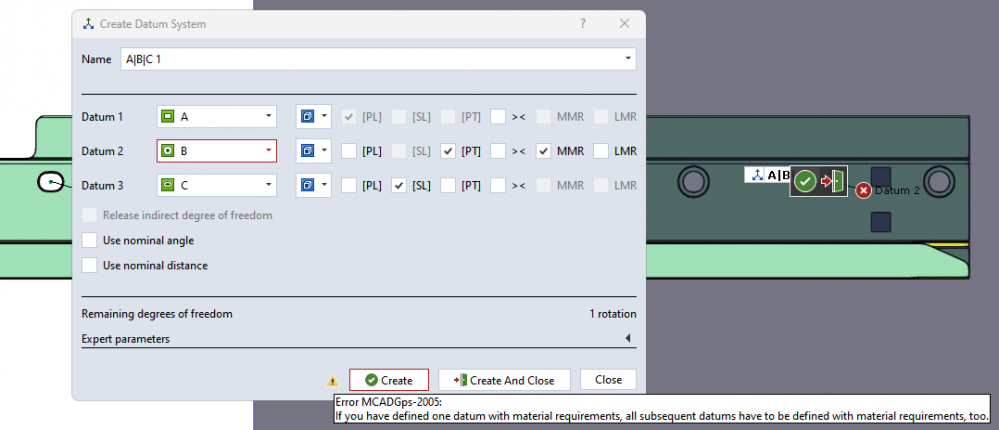The height and width of the screenshot is (430, 999).
Task: Open the Datum 3 feature dropdown showing C
Action: coord(217,185)
